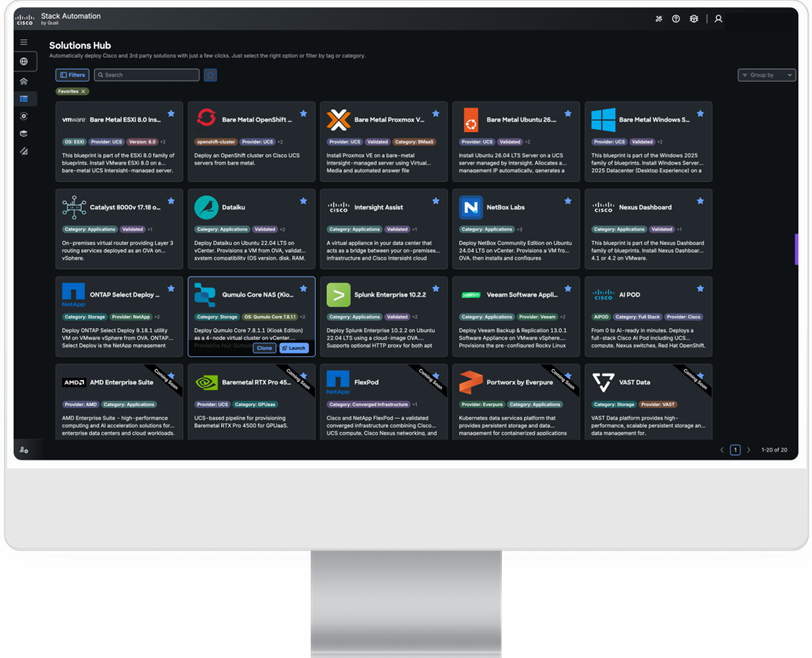Click the user profile icon in the header
This screenshot has height=658, width=812.
718,19
